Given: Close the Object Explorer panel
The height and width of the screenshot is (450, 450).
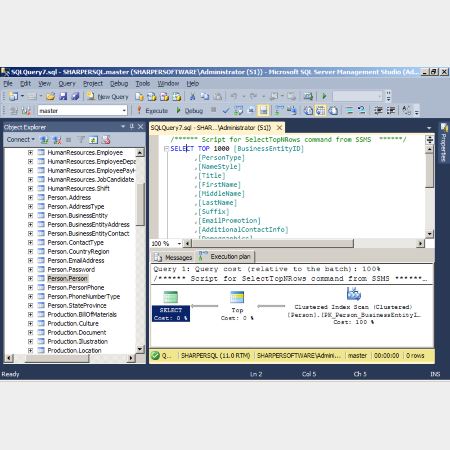Looking at the screenshot, I should (x=140, y=127).
